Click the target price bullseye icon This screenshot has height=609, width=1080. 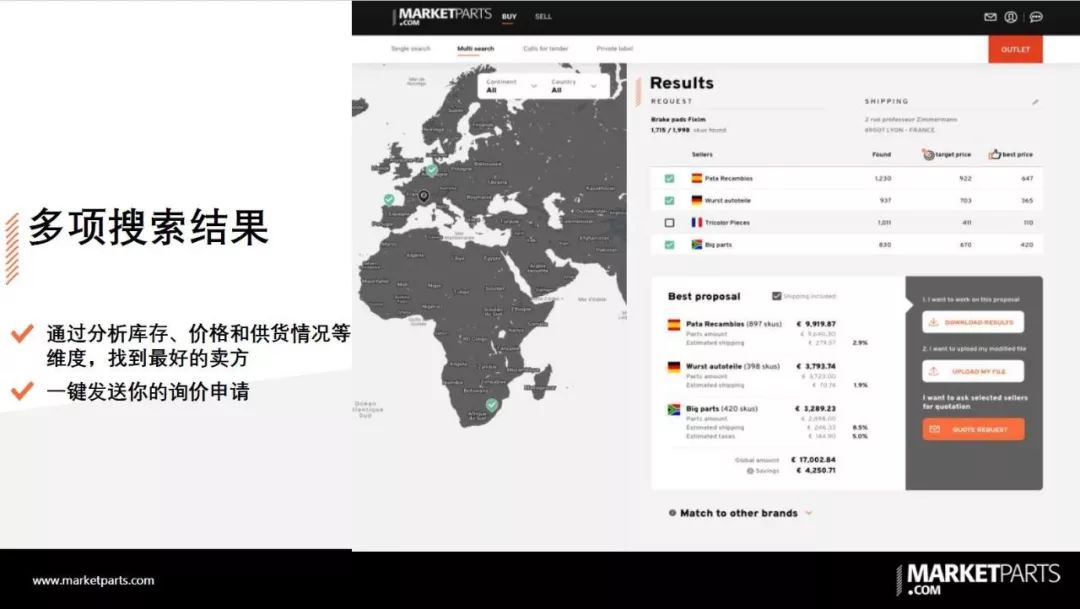point(928,154)
